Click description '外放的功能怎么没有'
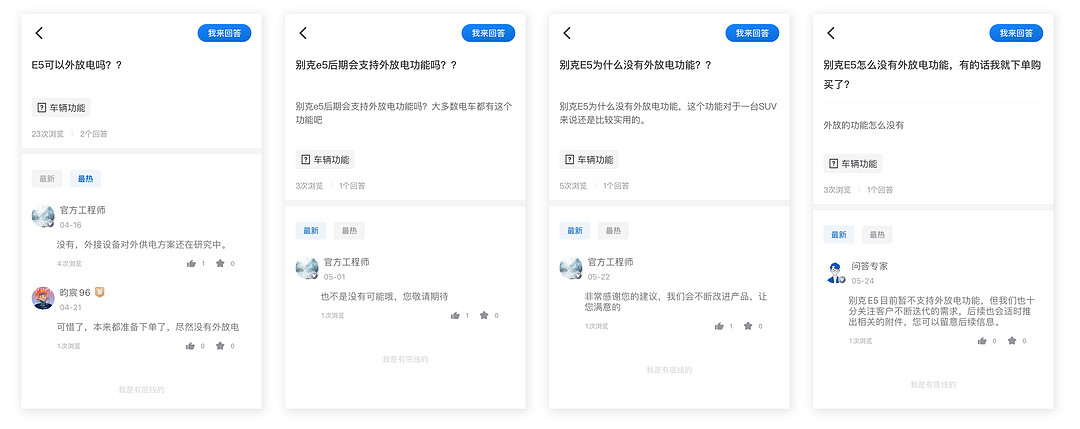 pyautogui.click(x=863, y=125)
